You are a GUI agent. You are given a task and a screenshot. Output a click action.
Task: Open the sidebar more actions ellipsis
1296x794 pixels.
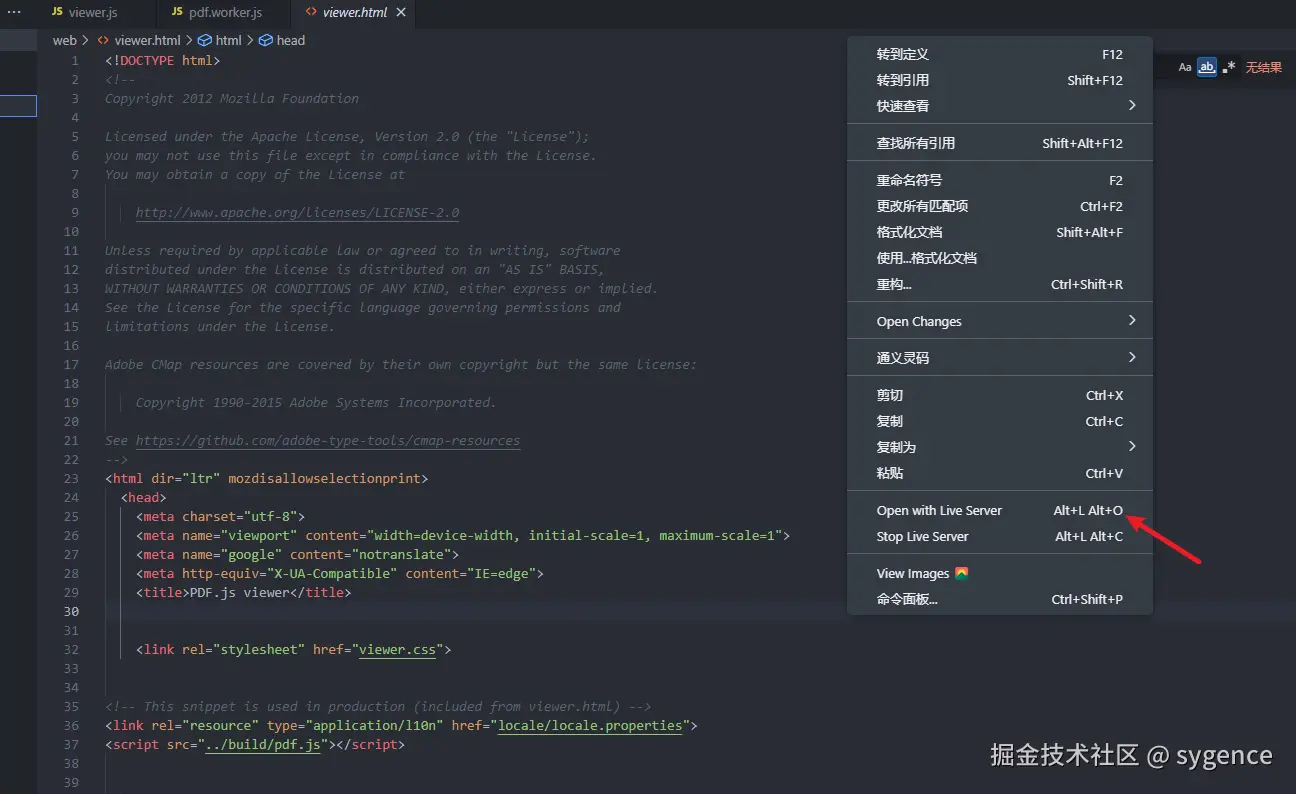click(14, 12)
